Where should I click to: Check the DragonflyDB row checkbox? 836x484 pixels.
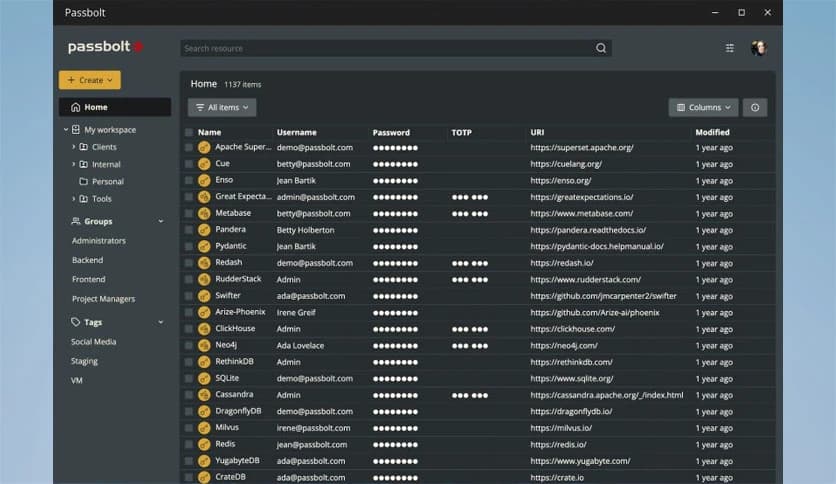tap(189, 412)
